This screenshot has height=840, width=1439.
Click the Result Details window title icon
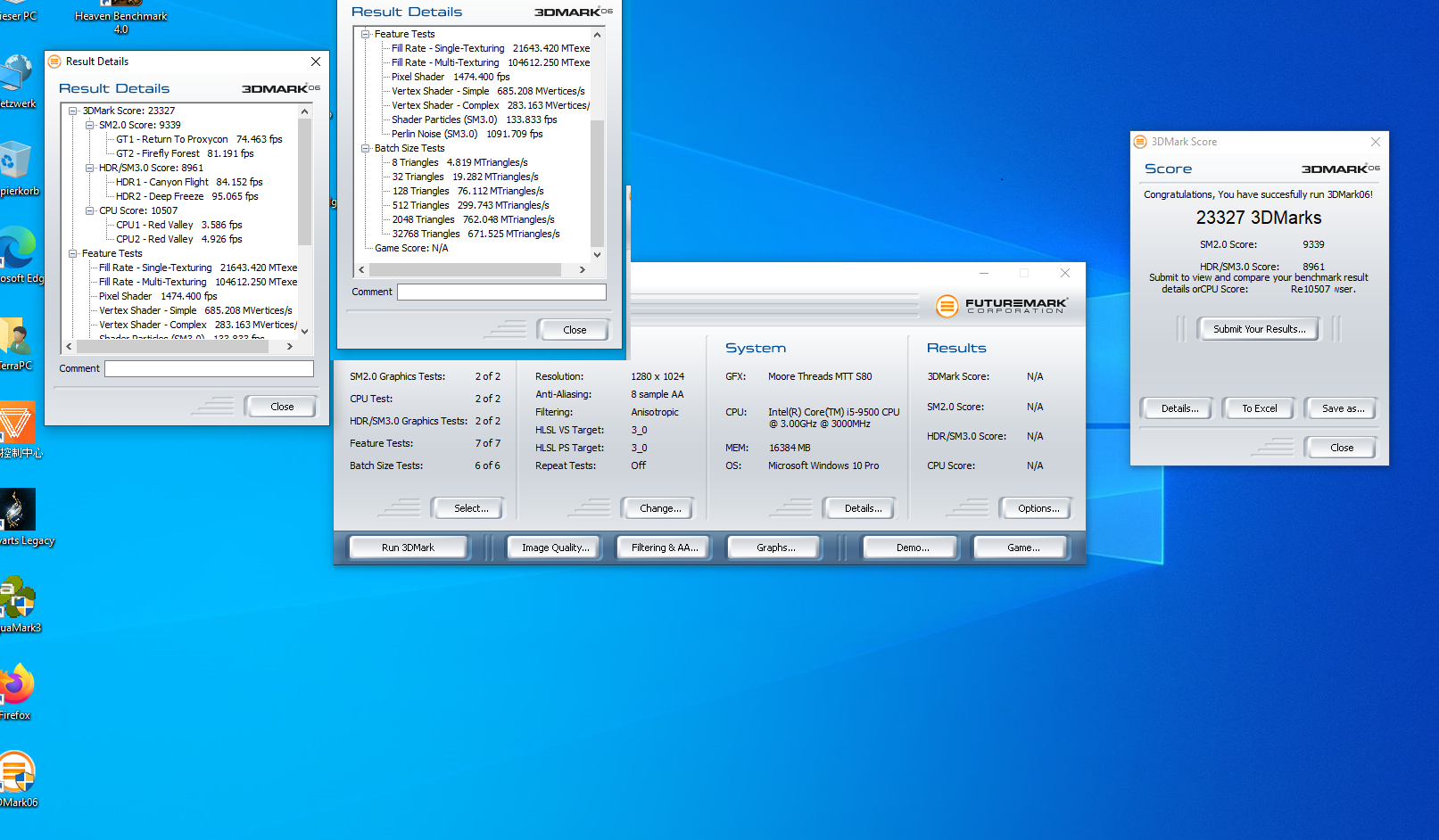54,62
